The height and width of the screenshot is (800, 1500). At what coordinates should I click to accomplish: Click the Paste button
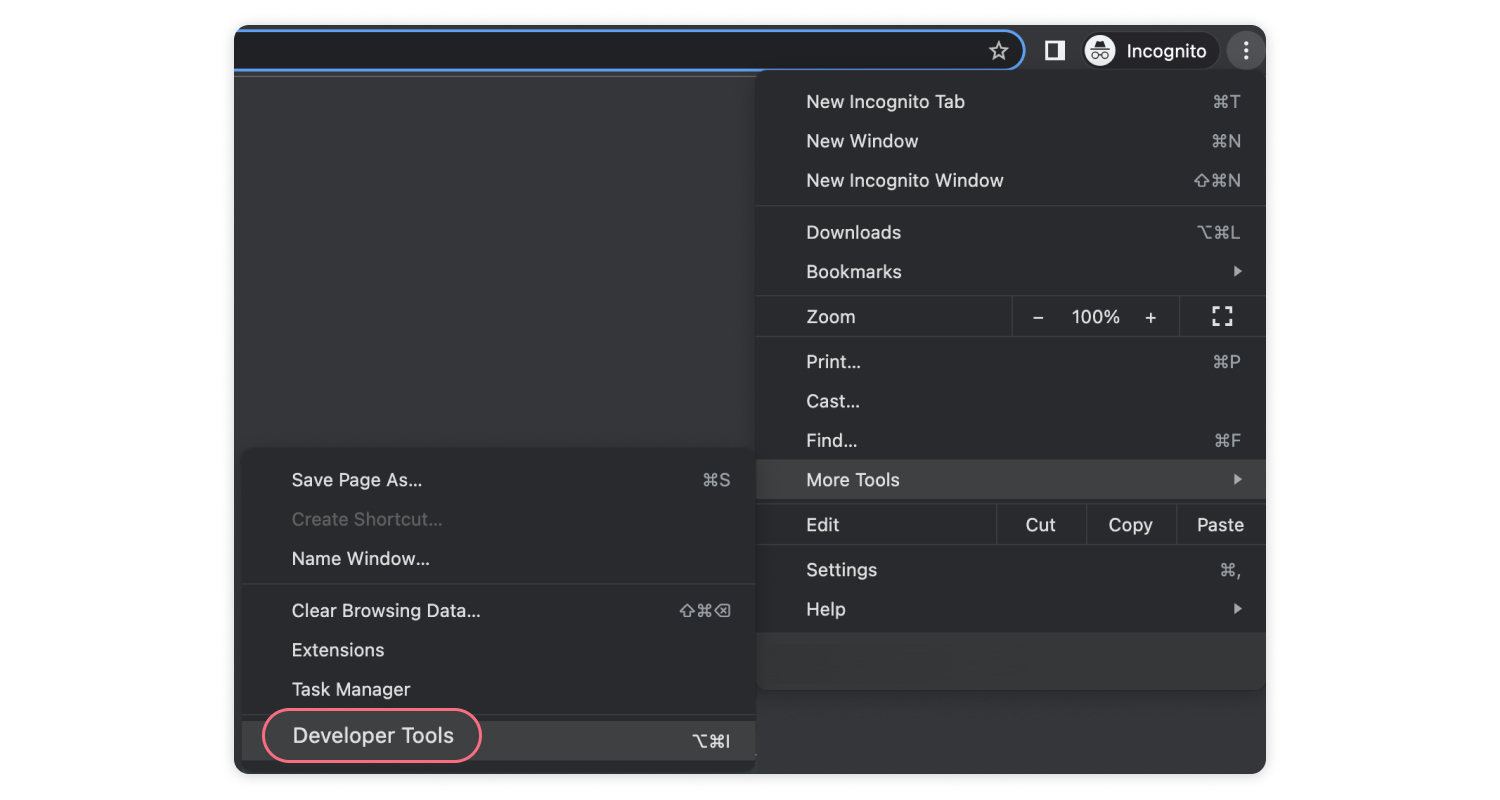click(1220, 524)
